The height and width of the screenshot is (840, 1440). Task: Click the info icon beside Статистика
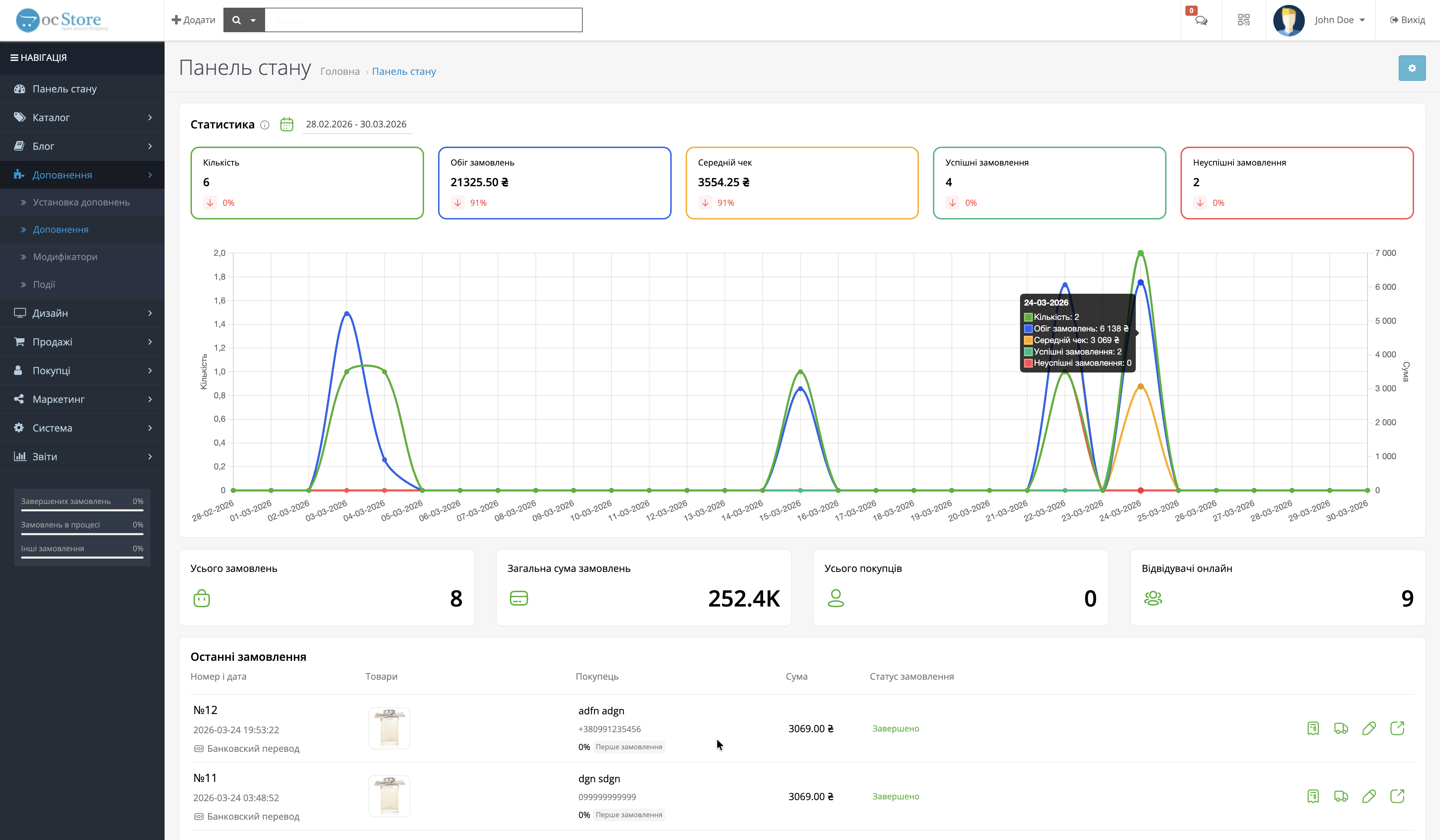(x=264, y=125)
